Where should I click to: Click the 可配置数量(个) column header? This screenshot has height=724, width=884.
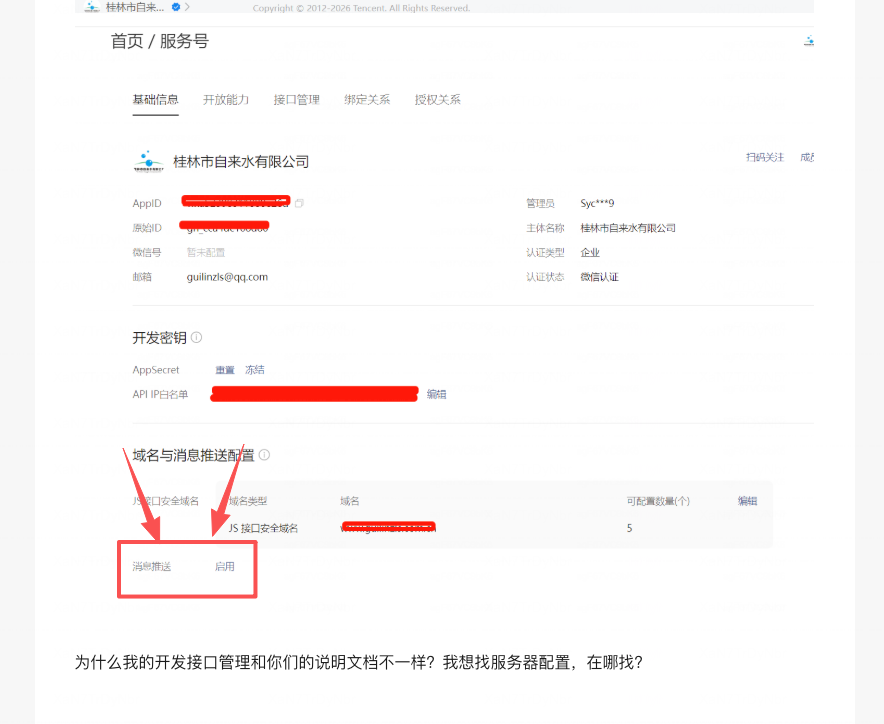coord(658,501)
